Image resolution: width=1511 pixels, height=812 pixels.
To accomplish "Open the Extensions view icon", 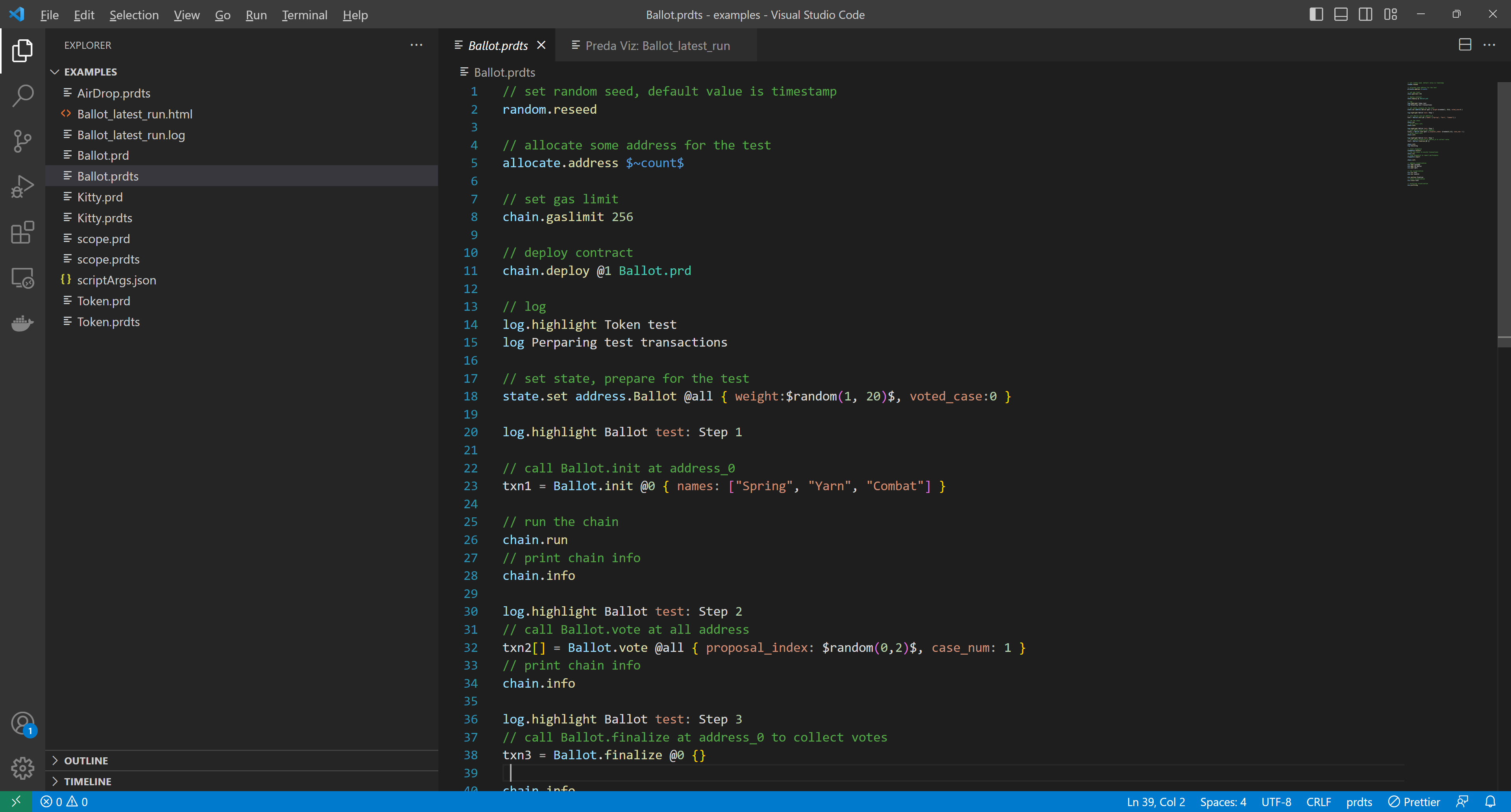I will pyautogui.click(x=22, y=232).
